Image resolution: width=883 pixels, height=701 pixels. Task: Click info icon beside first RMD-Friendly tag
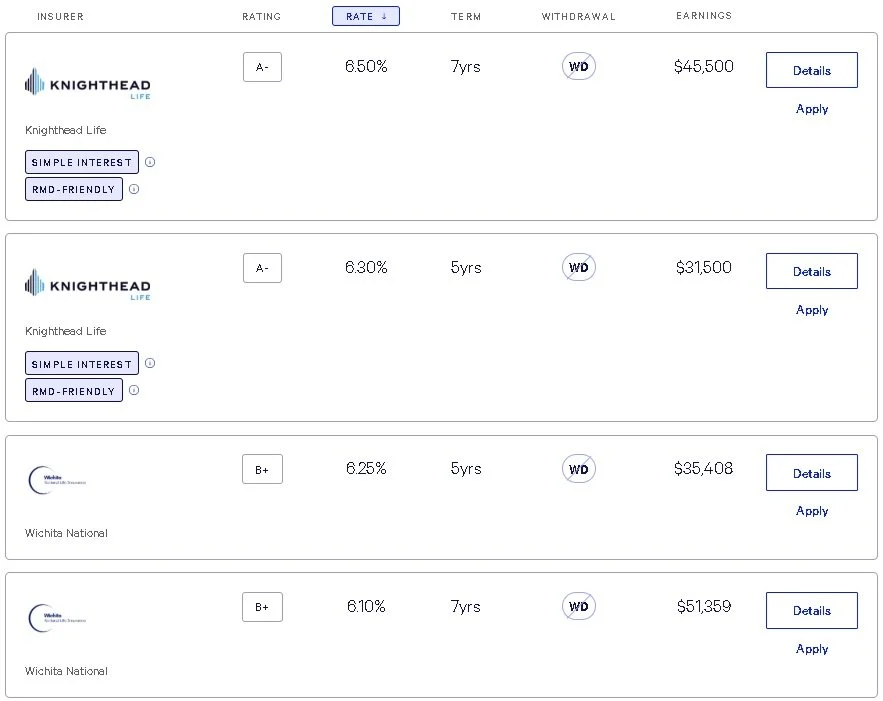(x=134, y=189)
